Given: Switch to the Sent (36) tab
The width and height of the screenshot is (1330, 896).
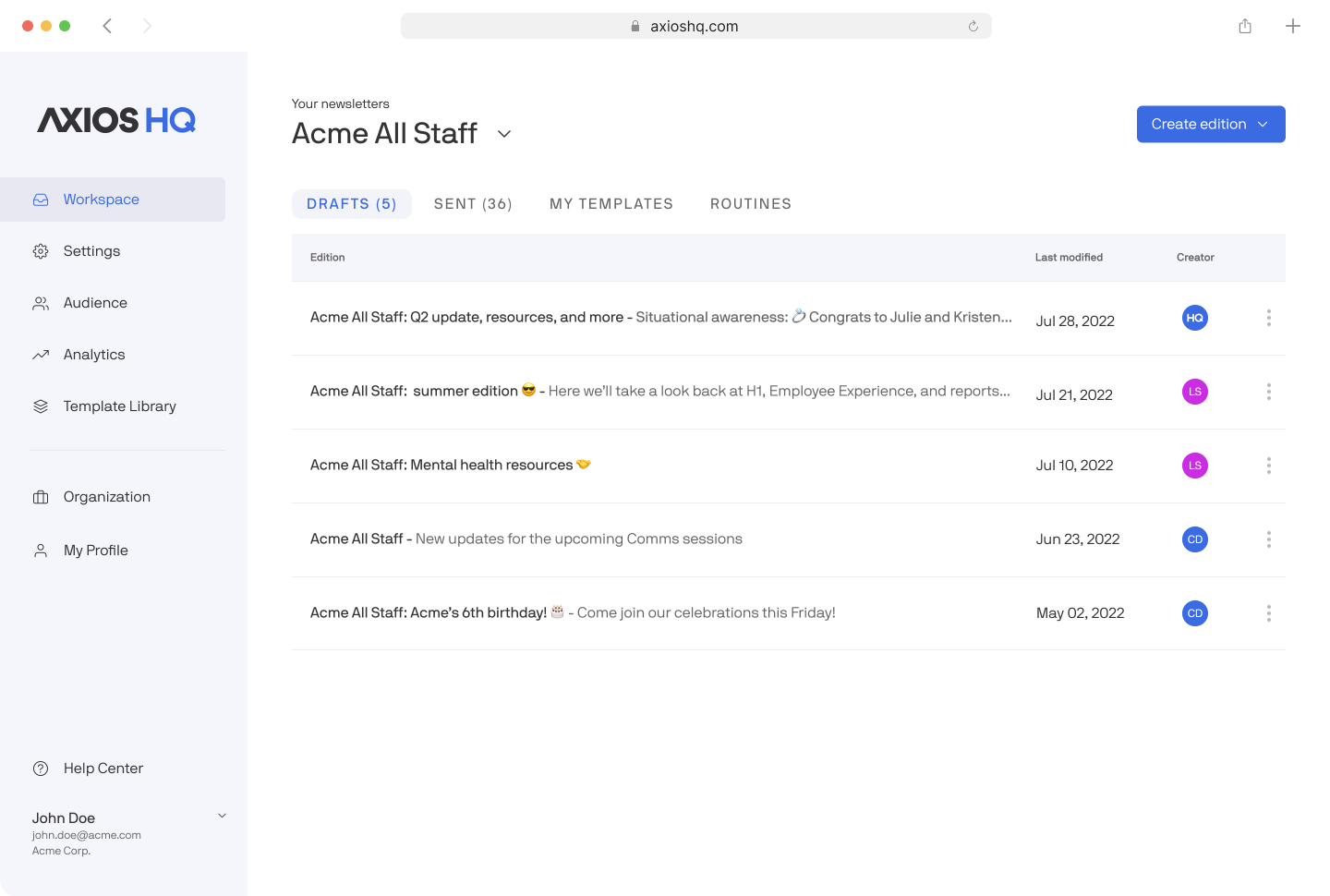Looking at the screenshot, I should click(473, 204).
